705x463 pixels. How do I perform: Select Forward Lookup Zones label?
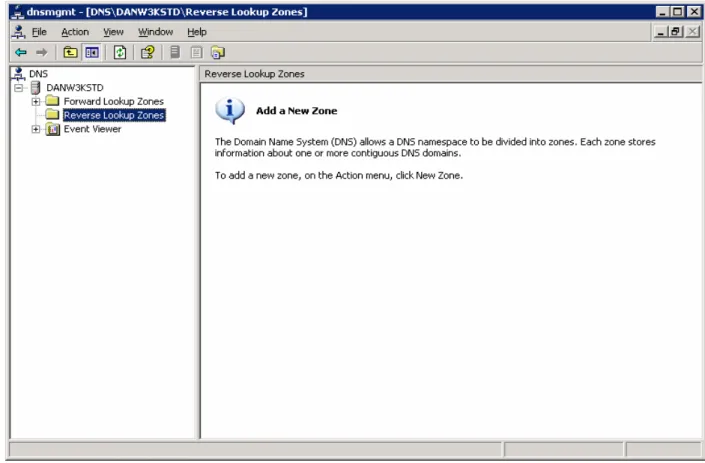coord(113,102)
